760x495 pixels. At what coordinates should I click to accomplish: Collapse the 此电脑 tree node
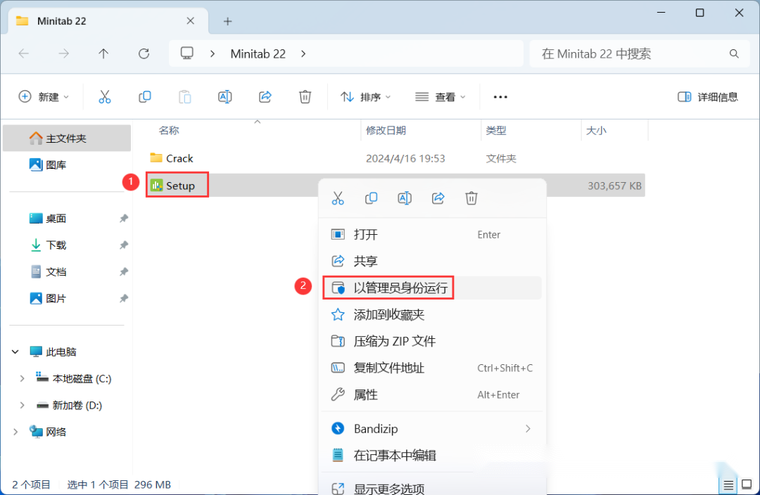point(16,352)
